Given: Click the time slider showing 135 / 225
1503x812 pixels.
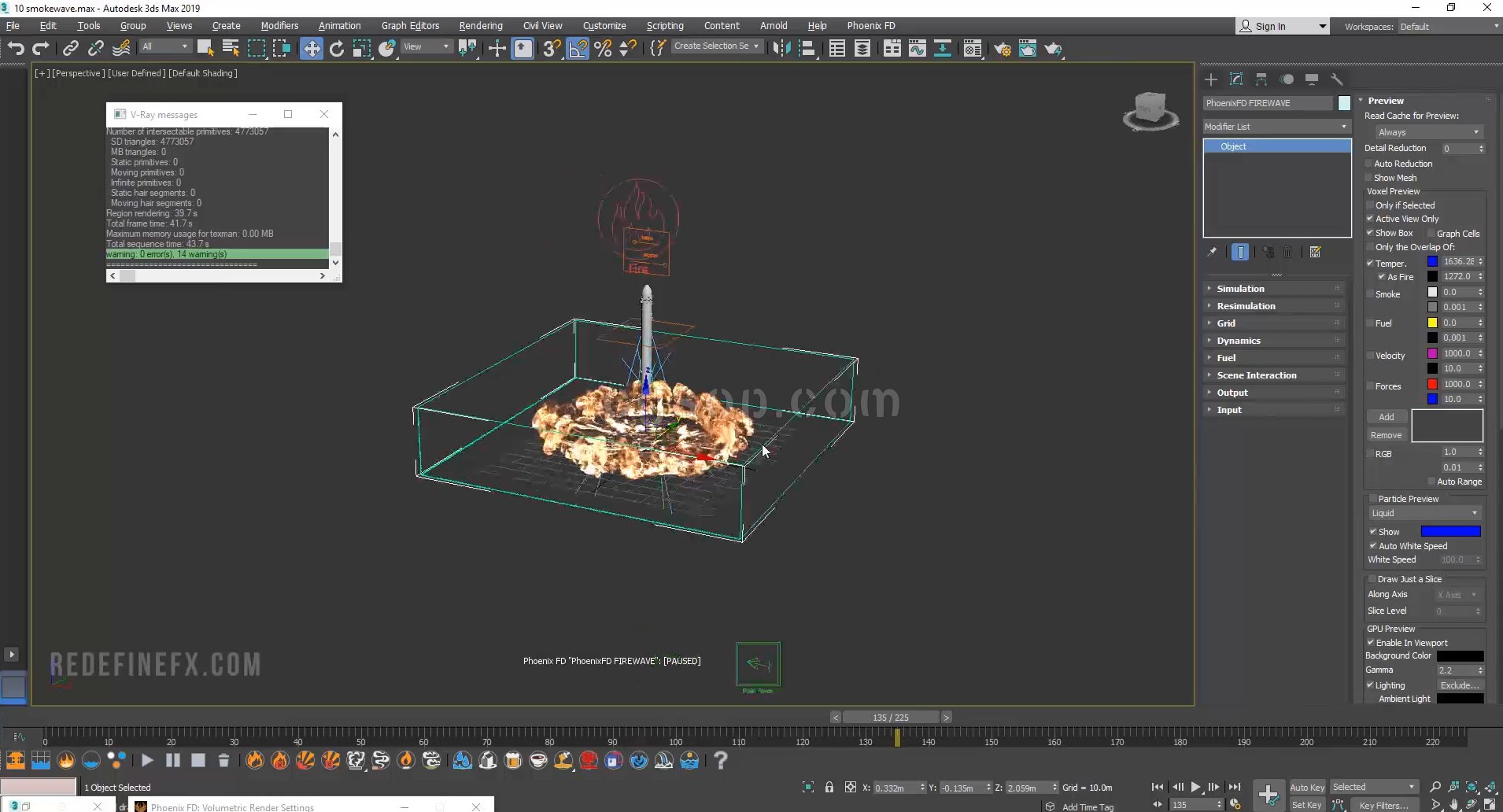Looking at the screenshot, I should 891,718.
